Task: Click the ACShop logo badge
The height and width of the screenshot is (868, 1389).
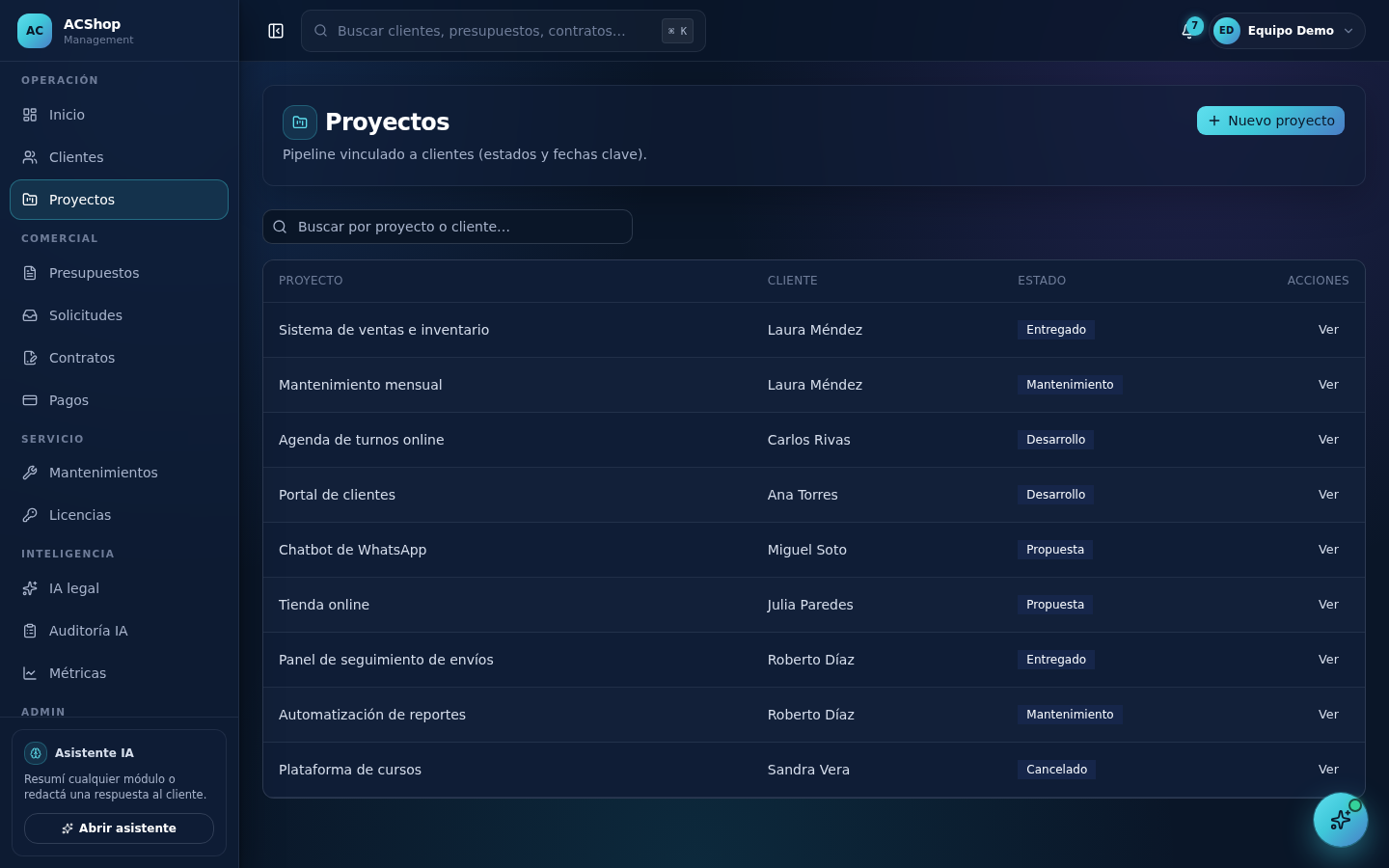Action: (x=35, y=31)
